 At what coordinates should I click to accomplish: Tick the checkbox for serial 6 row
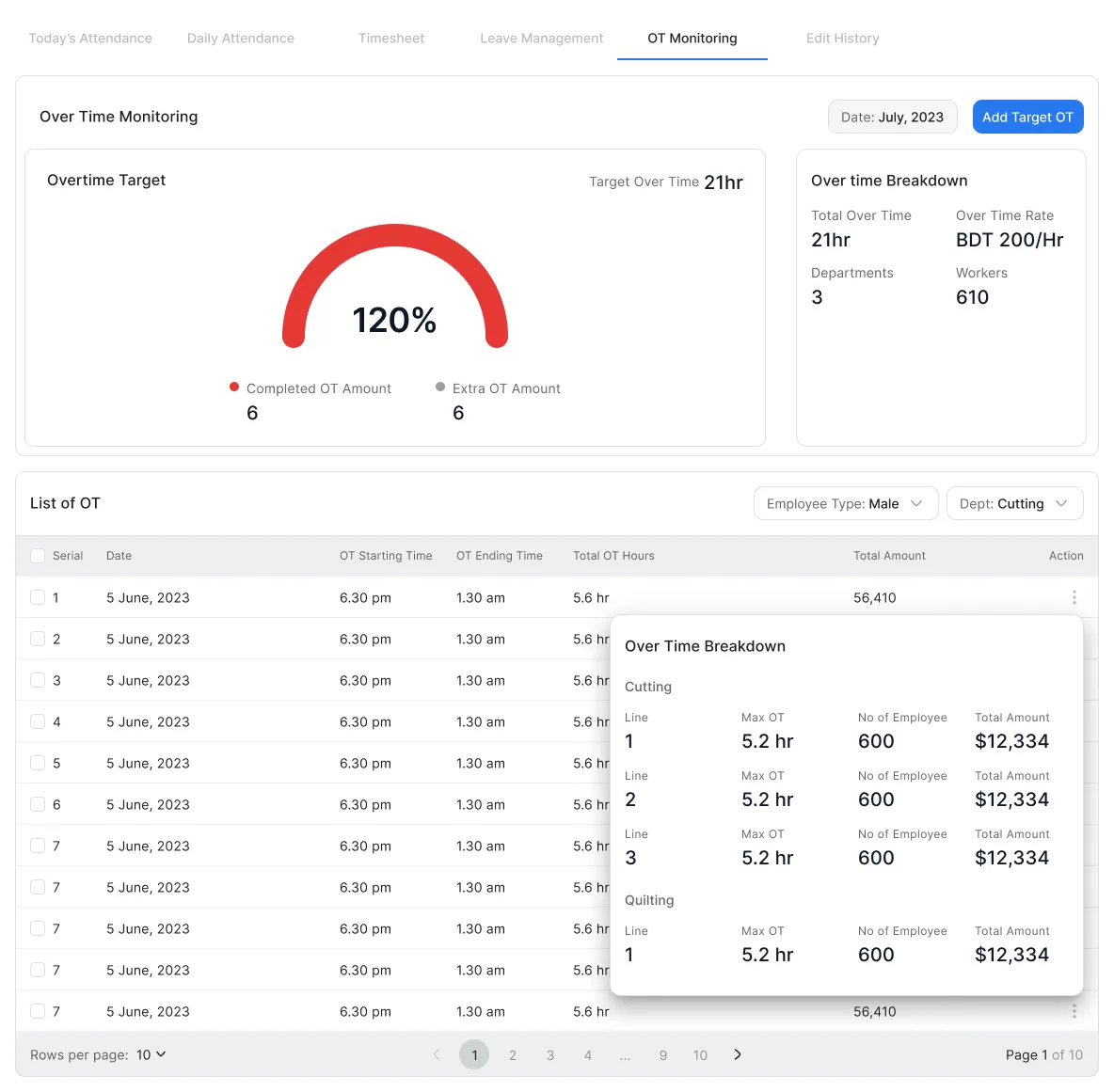pos(38,804)
